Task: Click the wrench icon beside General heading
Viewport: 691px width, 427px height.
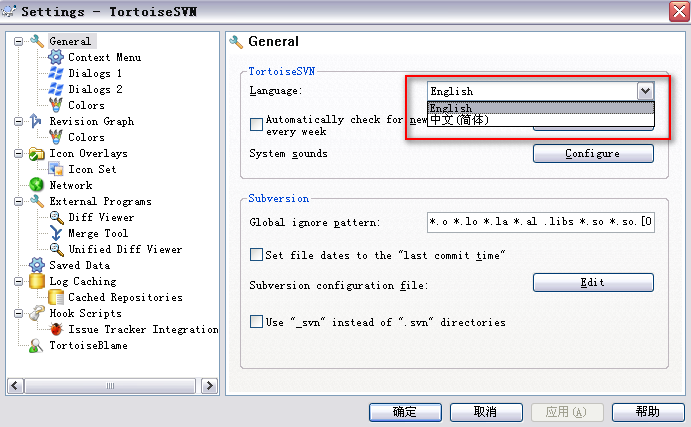Action: tap(236, 42)
